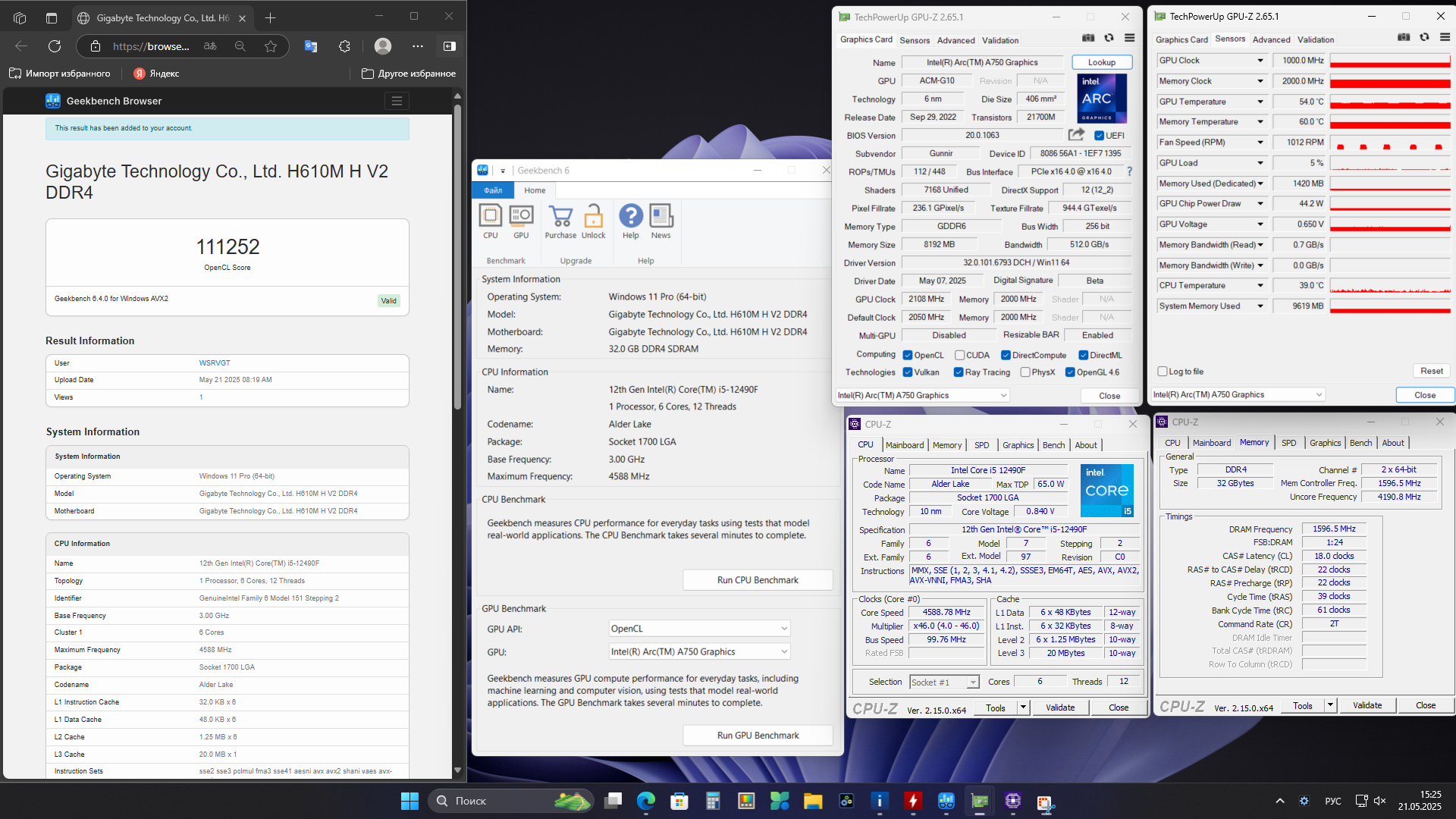
Task: Open File Explorer from the taskbar
Action: 813,801
